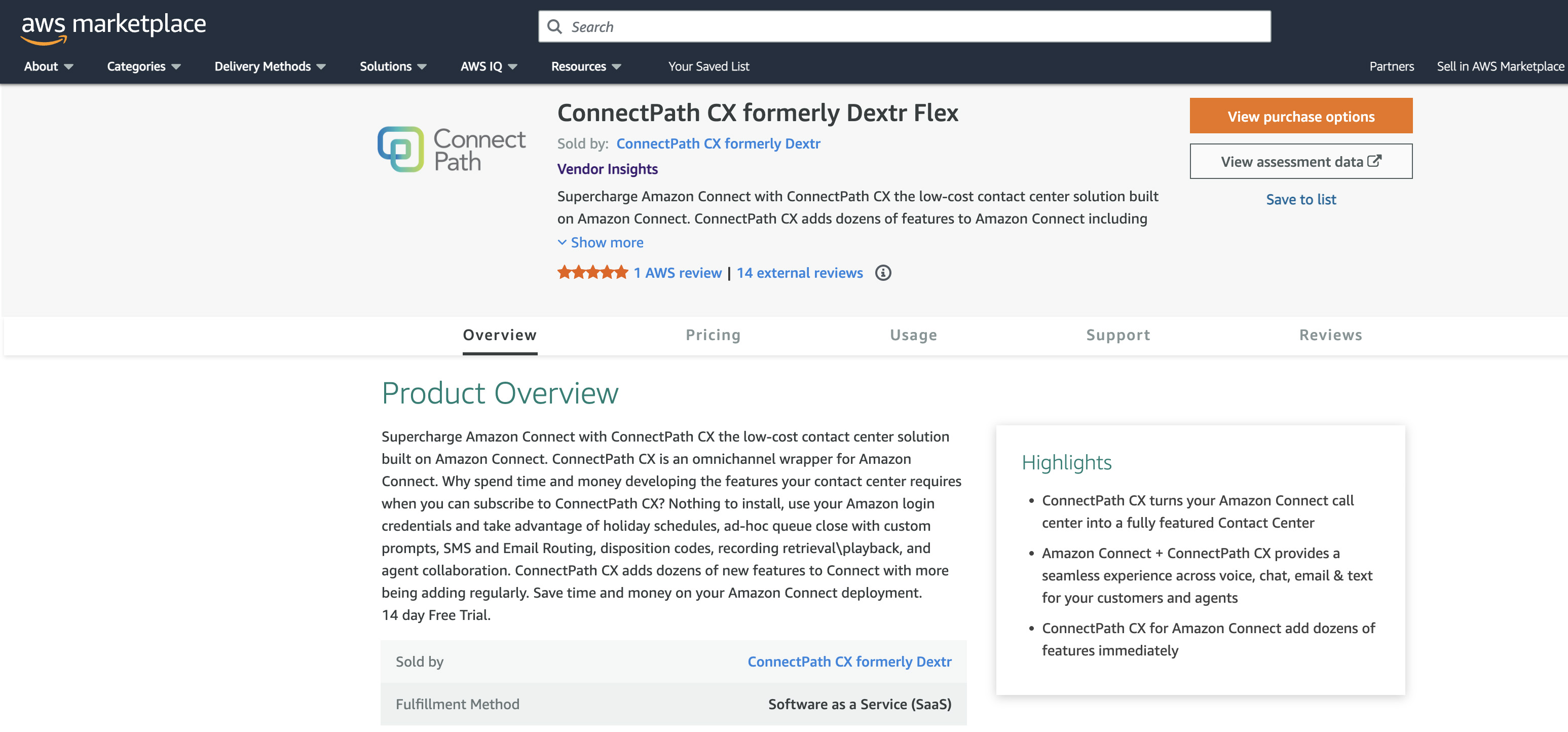Open the Support tab

click(1118, 335)
